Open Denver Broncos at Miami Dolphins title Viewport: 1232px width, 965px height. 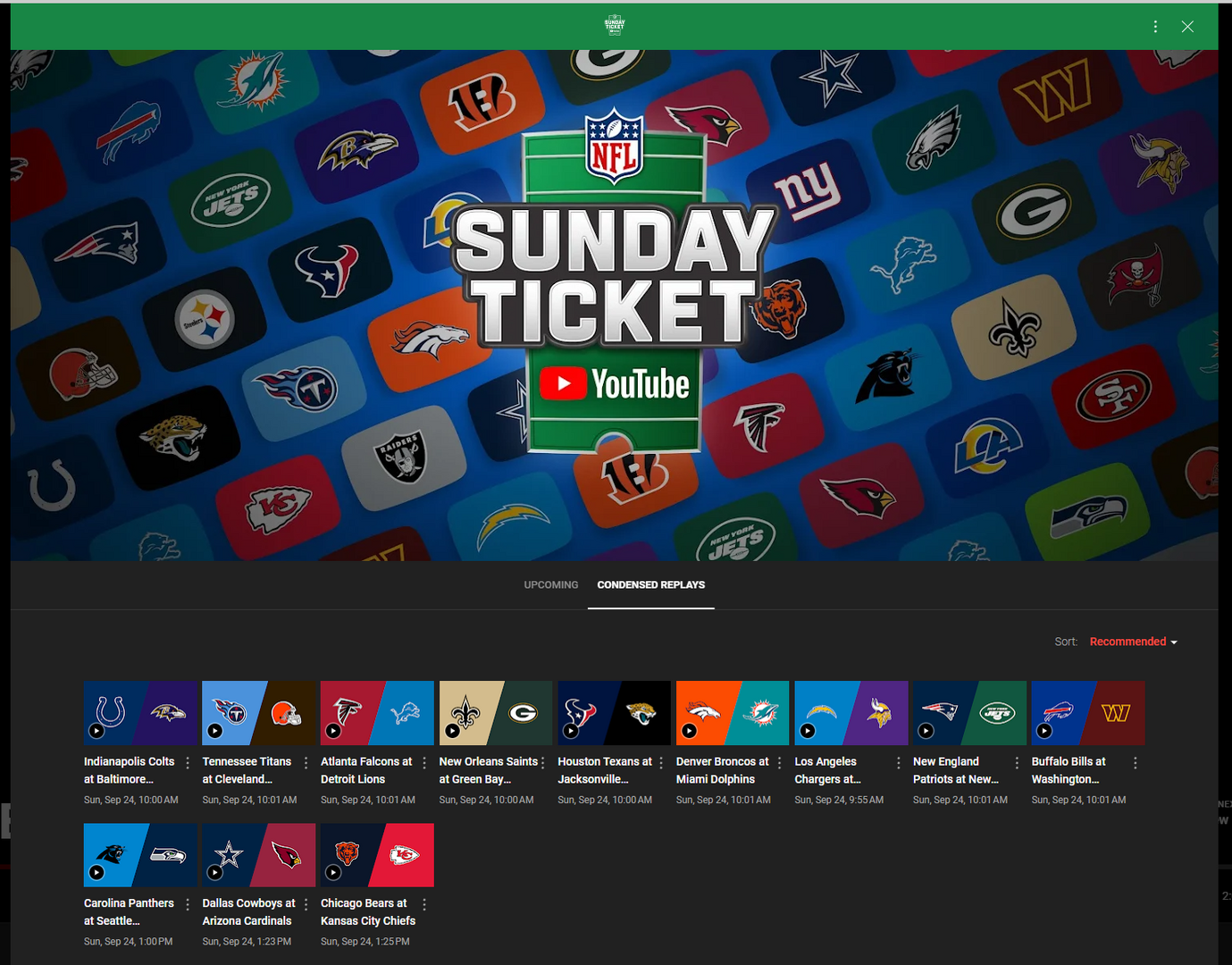[722, 770]
